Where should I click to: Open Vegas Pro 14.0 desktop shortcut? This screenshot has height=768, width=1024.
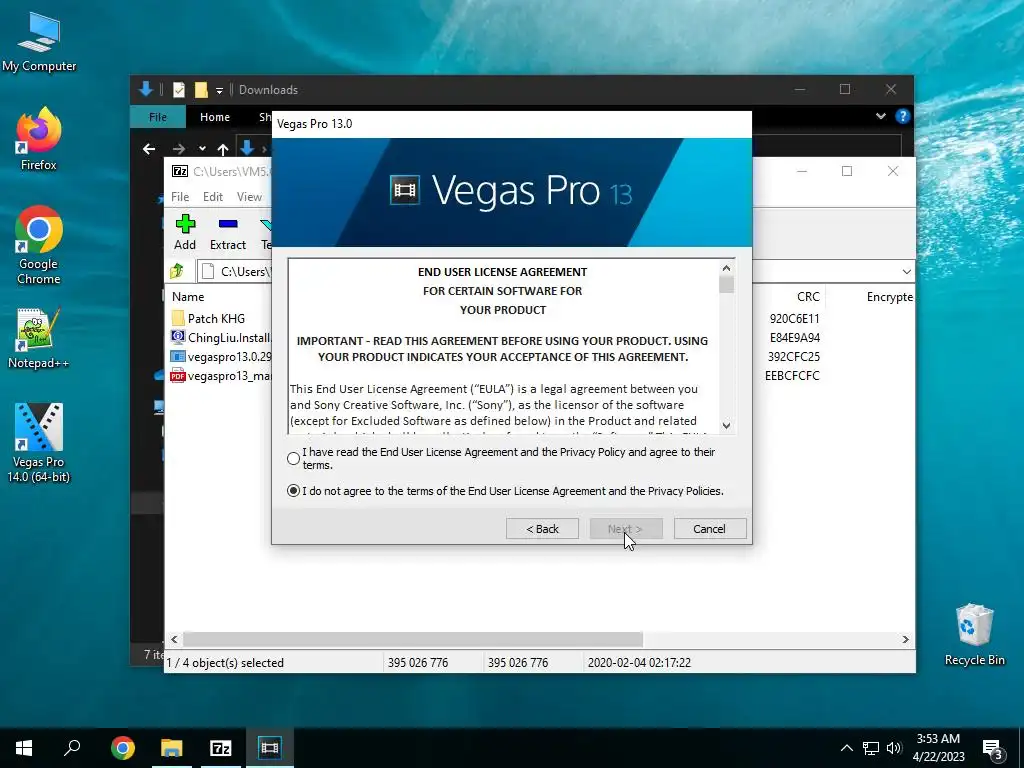[x=39, y=443]
